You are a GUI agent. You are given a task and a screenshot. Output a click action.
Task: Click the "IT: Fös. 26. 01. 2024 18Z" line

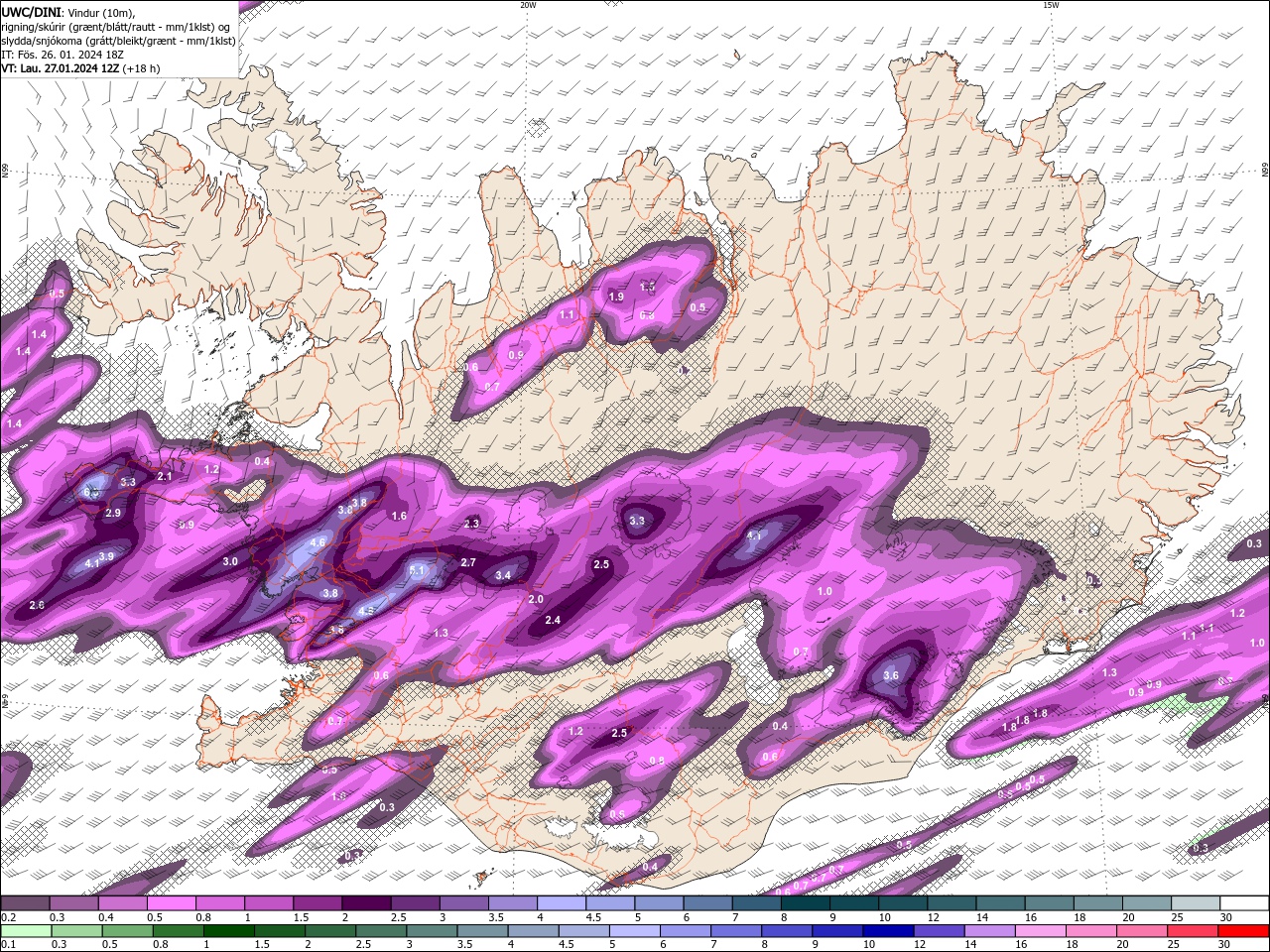coord(64,55)
